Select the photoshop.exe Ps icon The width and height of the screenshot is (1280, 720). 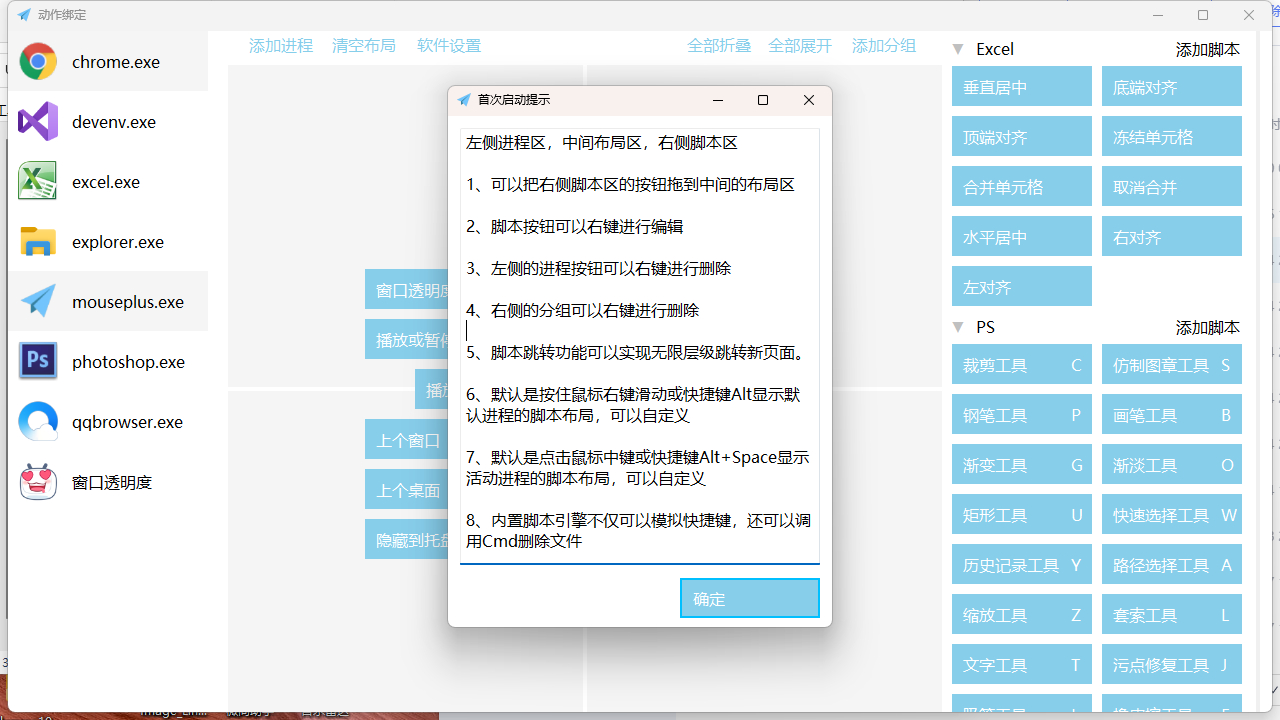click(38, 362)
